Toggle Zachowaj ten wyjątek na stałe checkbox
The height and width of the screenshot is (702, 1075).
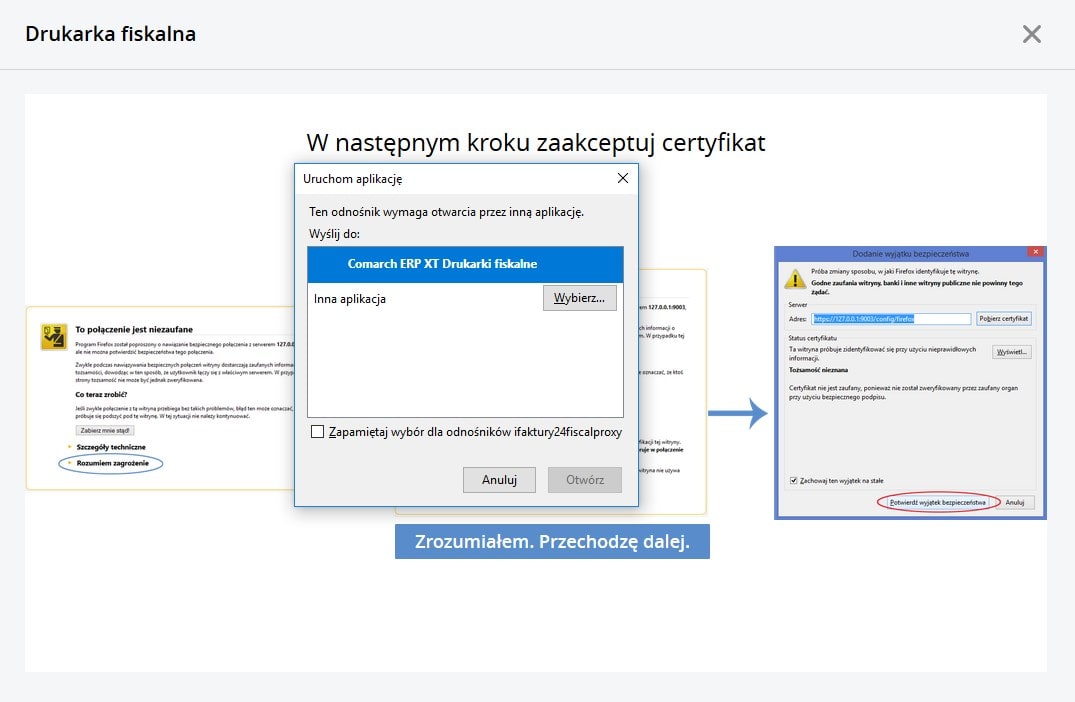[794, 480]
